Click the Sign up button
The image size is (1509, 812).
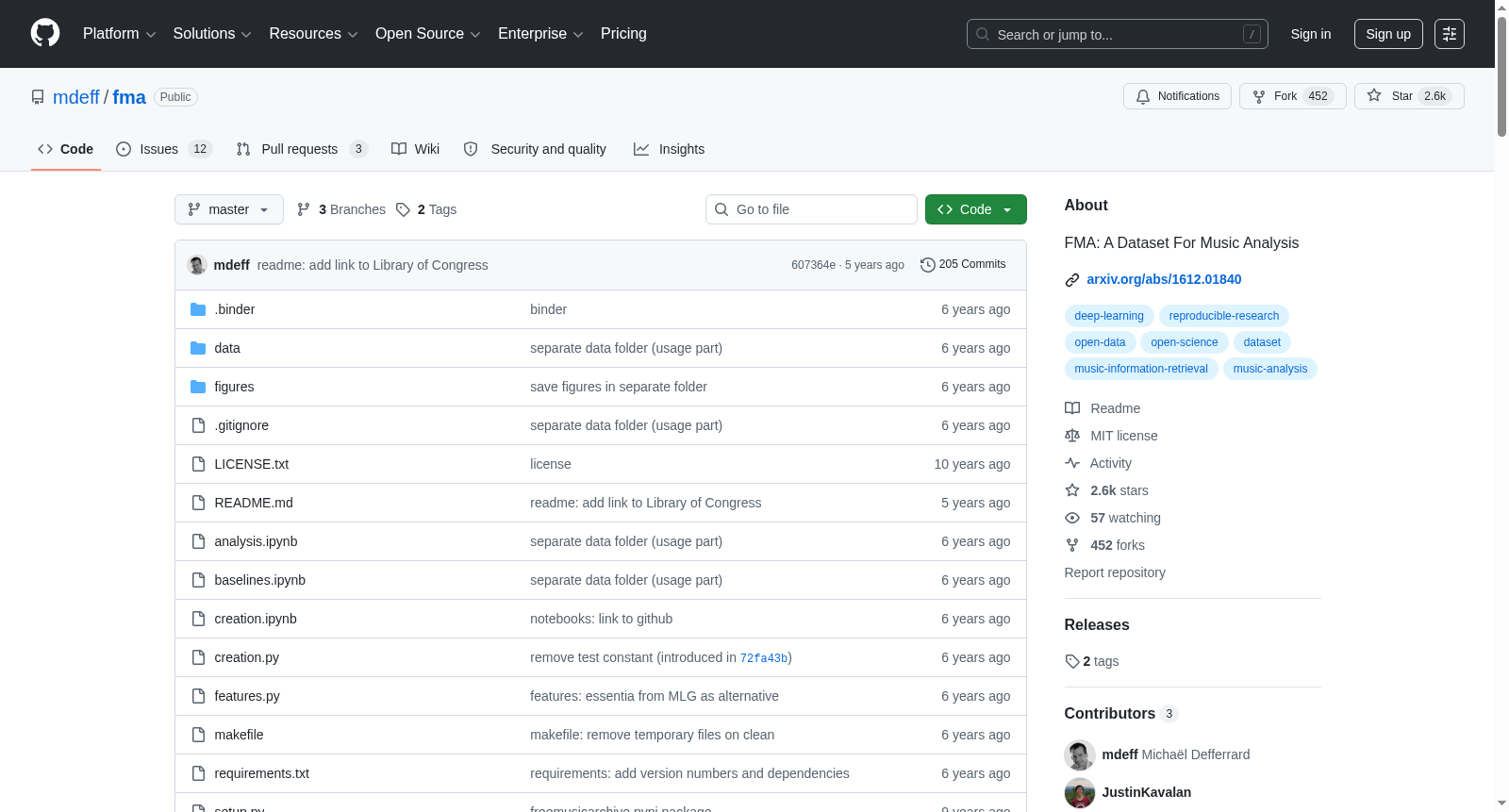point(1388,34)
